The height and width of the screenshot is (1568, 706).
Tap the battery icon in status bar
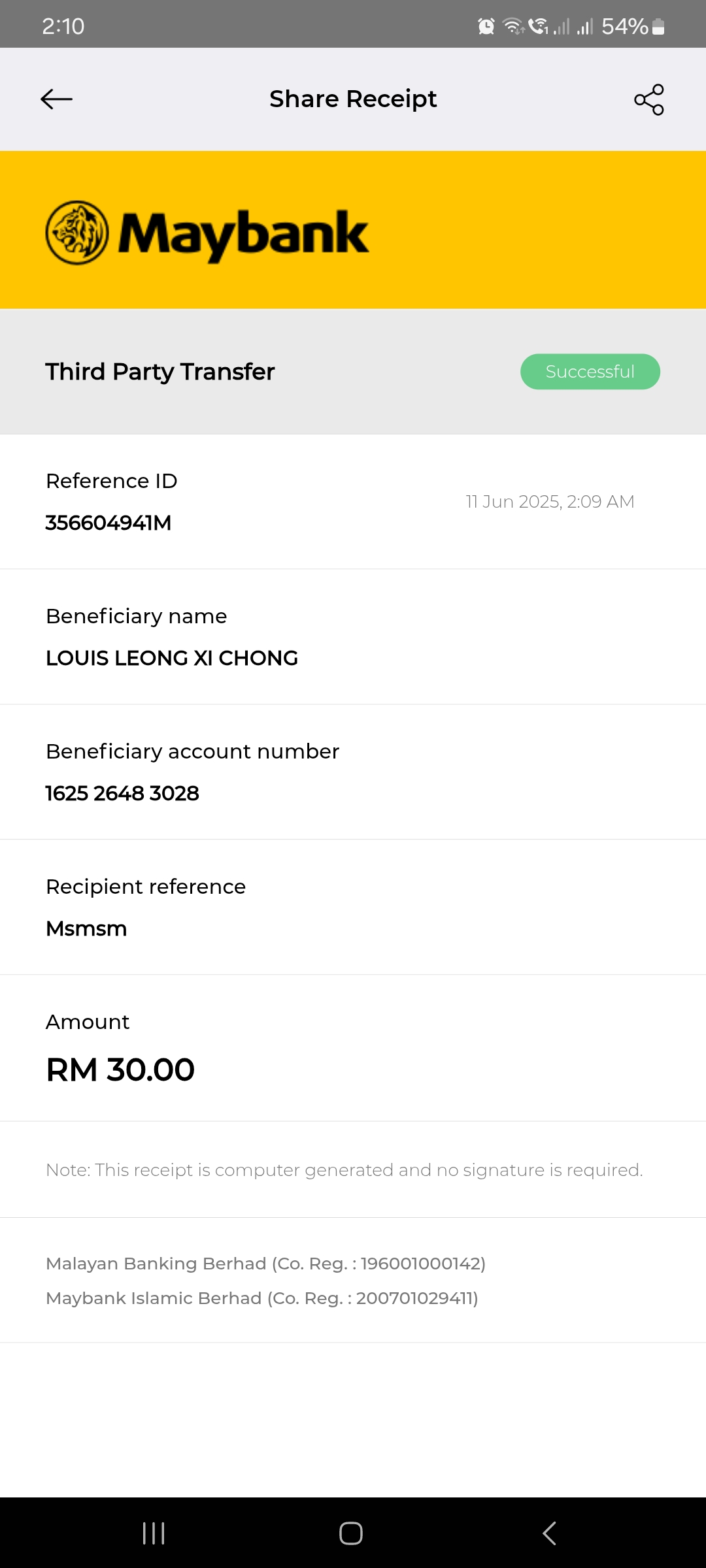658,26
